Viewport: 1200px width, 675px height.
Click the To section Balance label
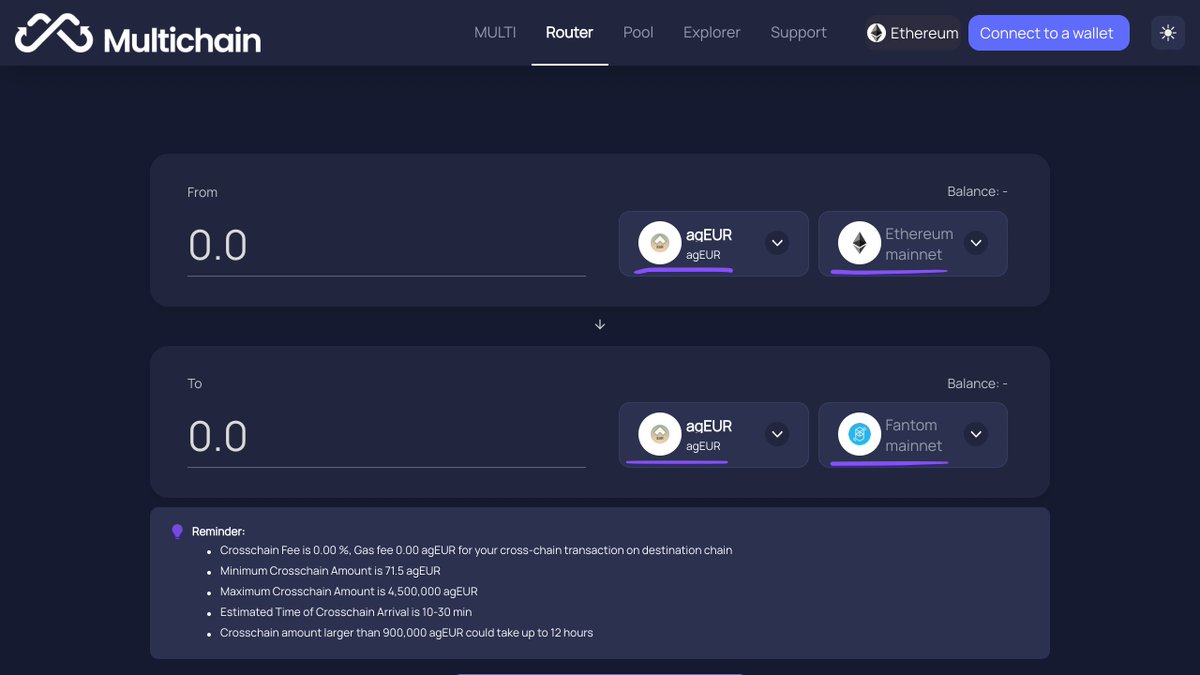(x=977, y=383)
